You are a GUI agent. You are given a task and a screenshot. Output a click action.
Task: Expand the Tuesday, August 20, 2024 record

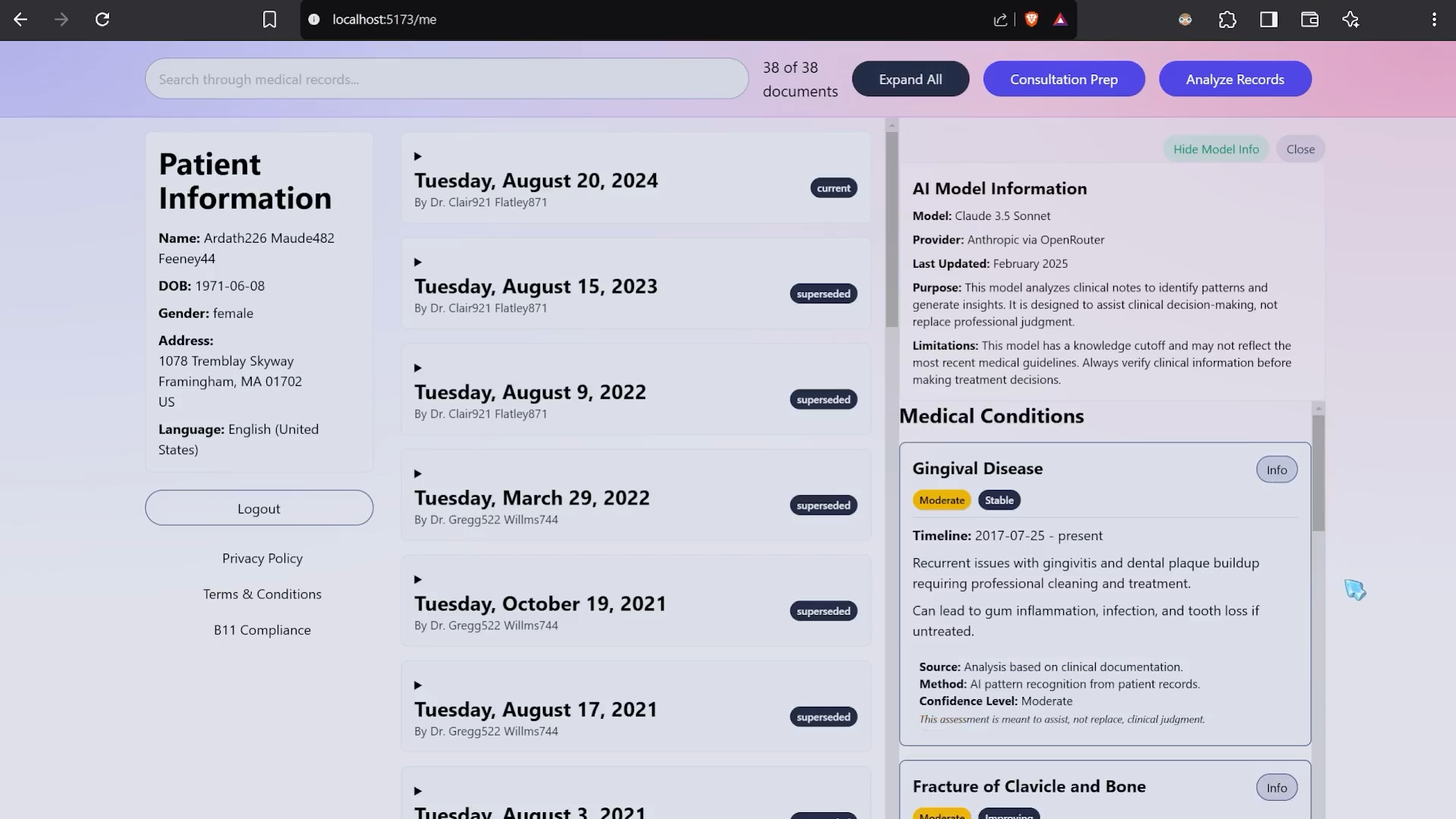click(x=419, y=156)
